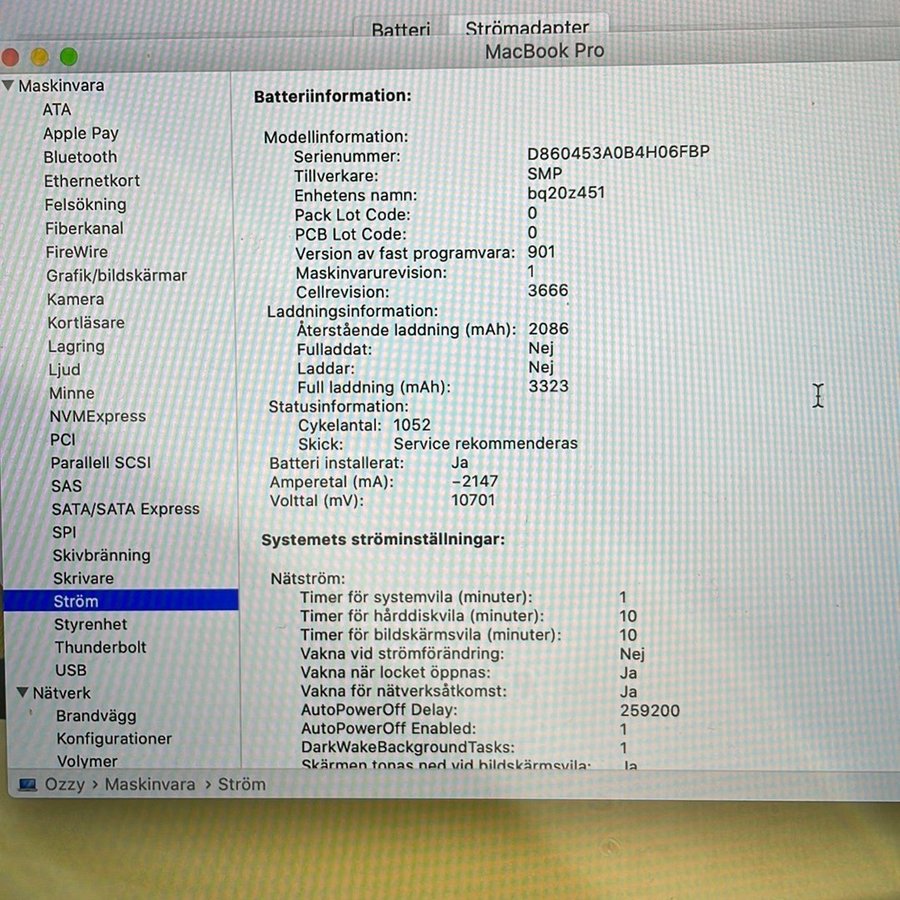Switch to the Strömadapter tab
The image size is (900, 900).
pyautogui.click(x=527, y=28)
